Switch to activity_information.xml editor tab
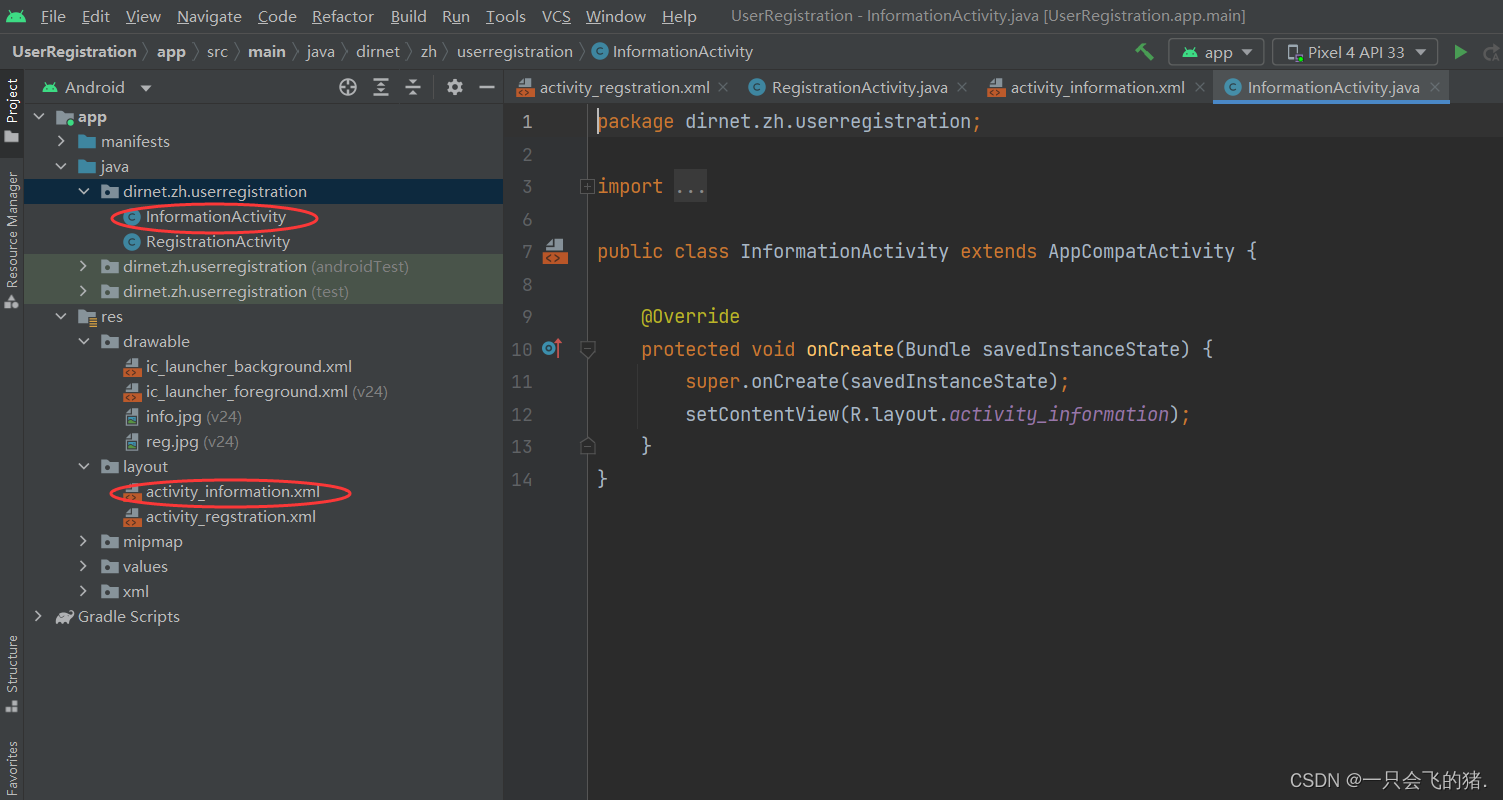Screen dimensions: 1503x800 [1097, 88]
